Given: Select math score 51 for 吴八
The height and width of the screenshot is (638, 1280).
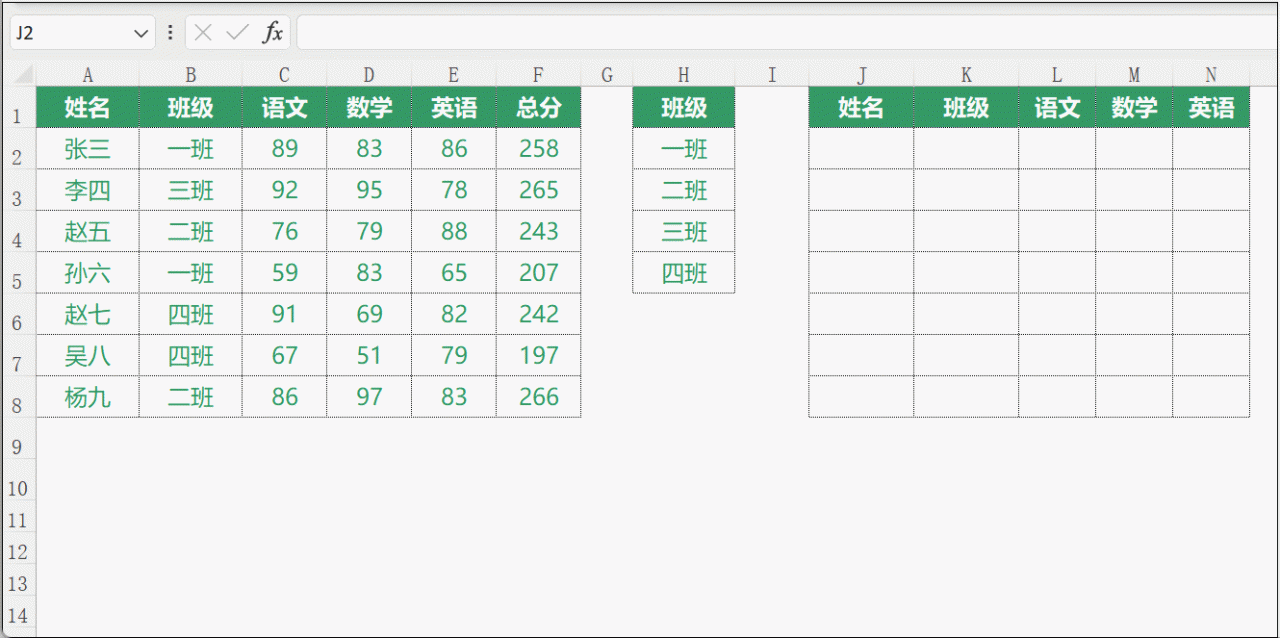Looking at the screenshot, I should [x=369, y=356].
